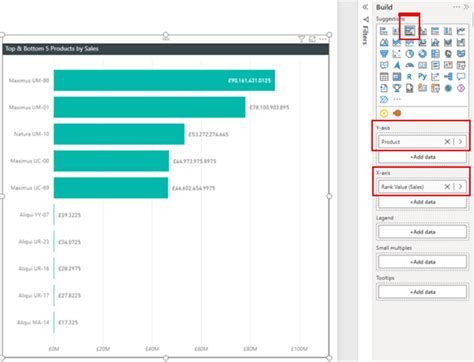This screenshot has height=362, width=474.
Task: Expand the Rank Value (Sales) chevron
Action: 460,187
